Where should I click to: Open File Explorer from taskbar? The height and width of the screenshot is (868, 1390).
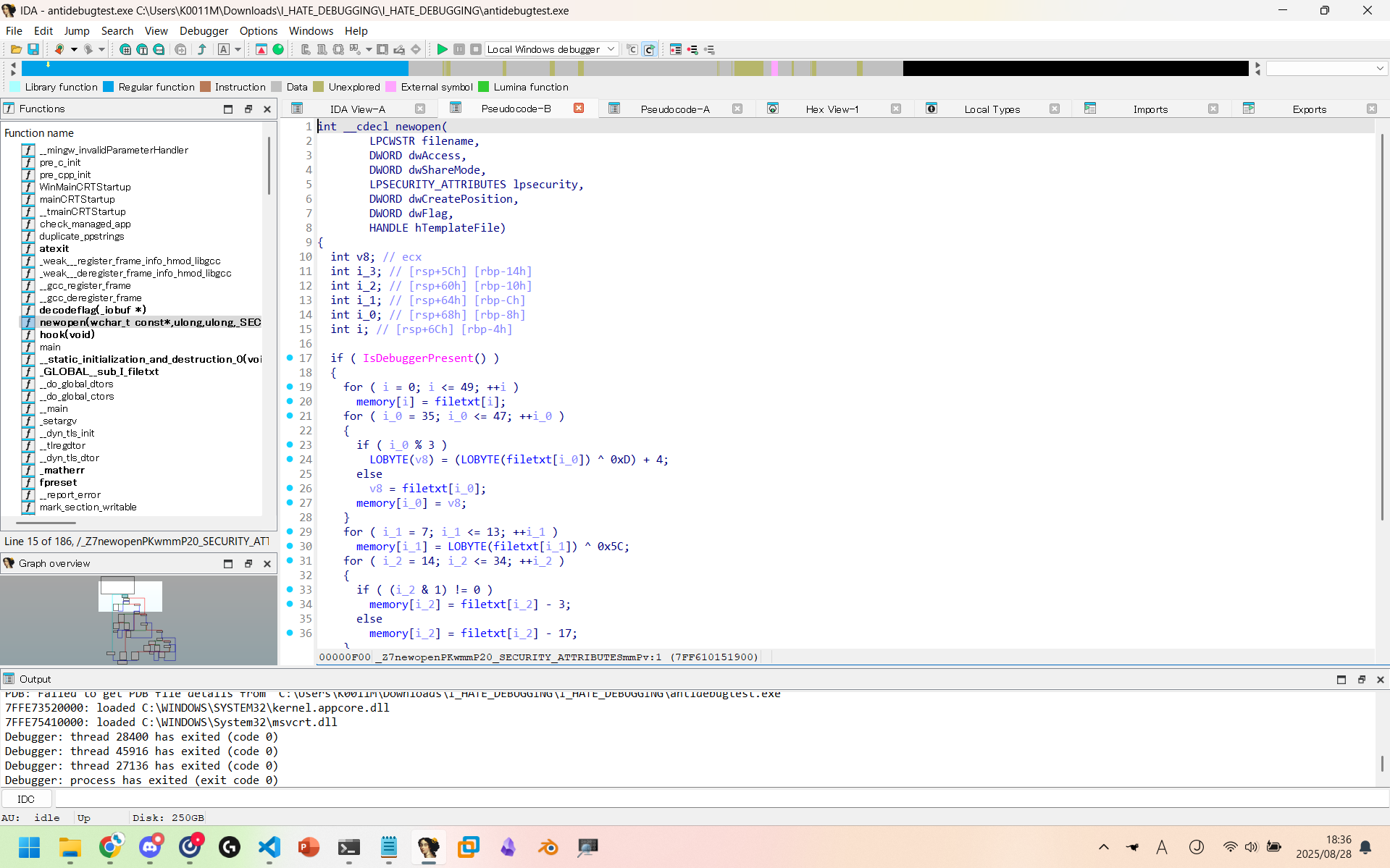click(x=70, y=846)
